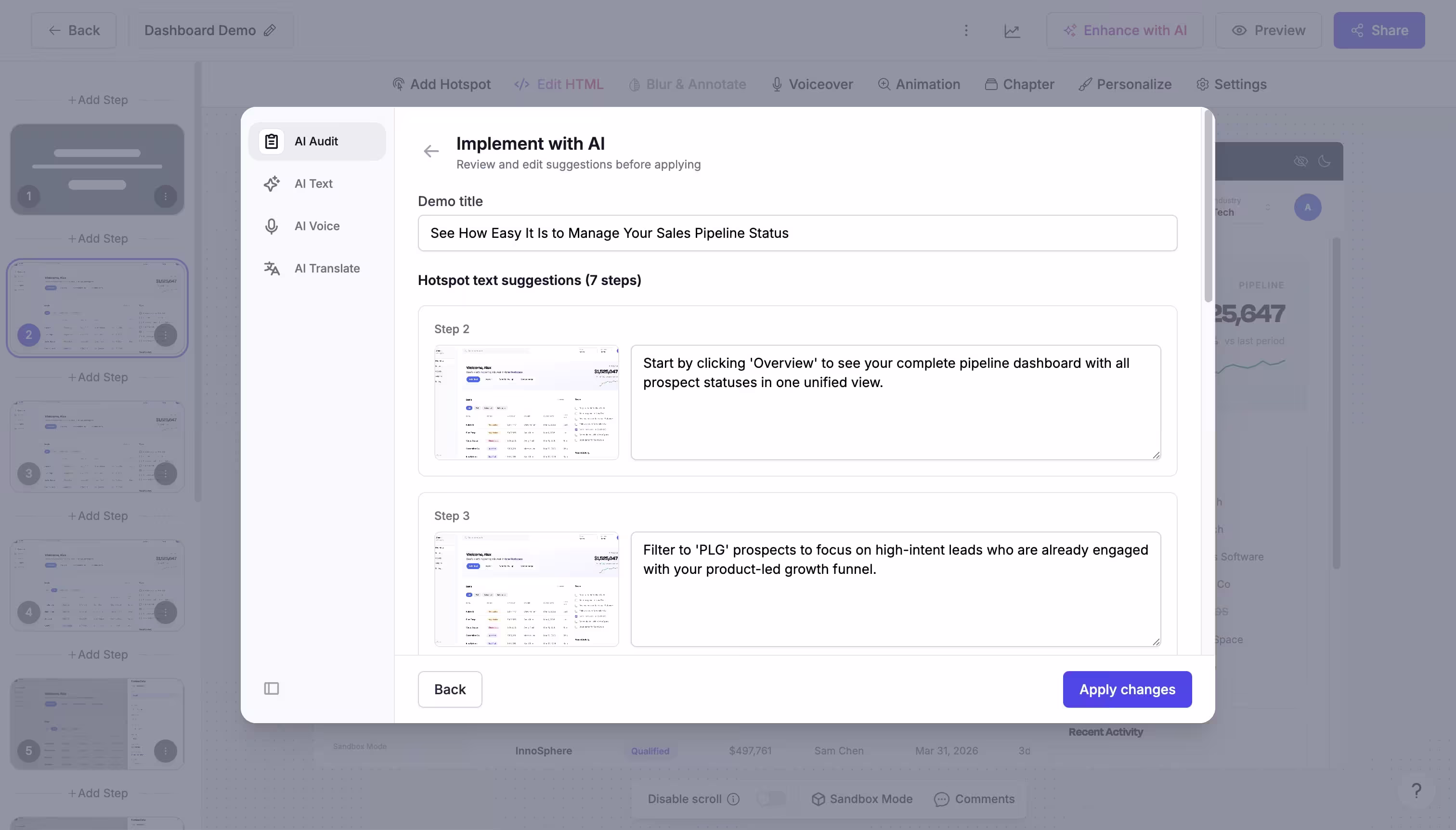Click the Disable scroll info icon
Screen dimensions: 1456x830
[x=734, y=799]
